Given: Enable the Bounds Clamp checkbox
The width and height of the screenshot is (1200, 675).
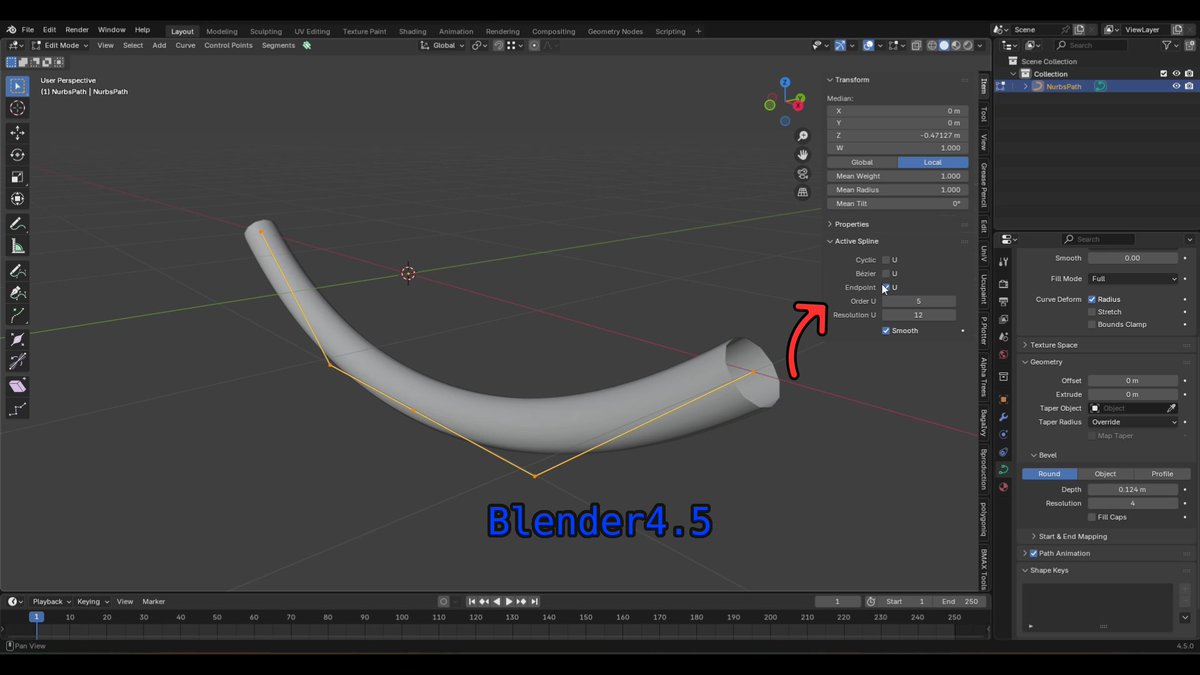Looking at the screenshot, I should pos(1091,324).
